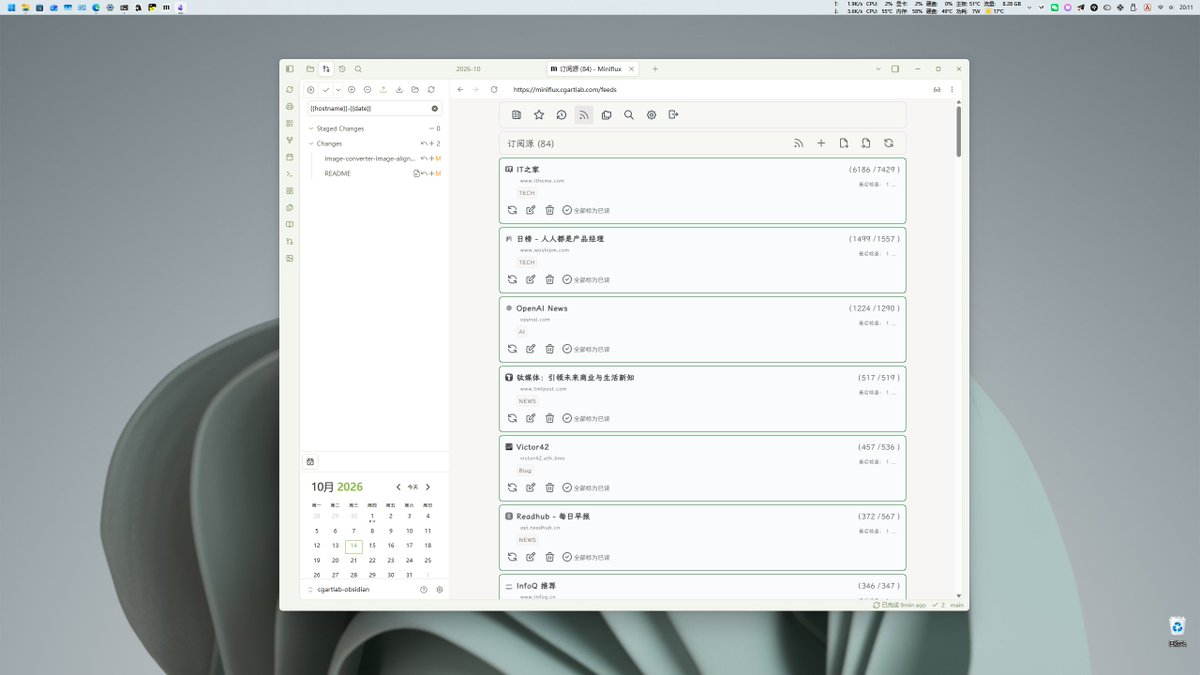The height and width of the screenshot is (675, 1200).
Task: Open Obsidian help icon
Action: (x=424, y=590)
